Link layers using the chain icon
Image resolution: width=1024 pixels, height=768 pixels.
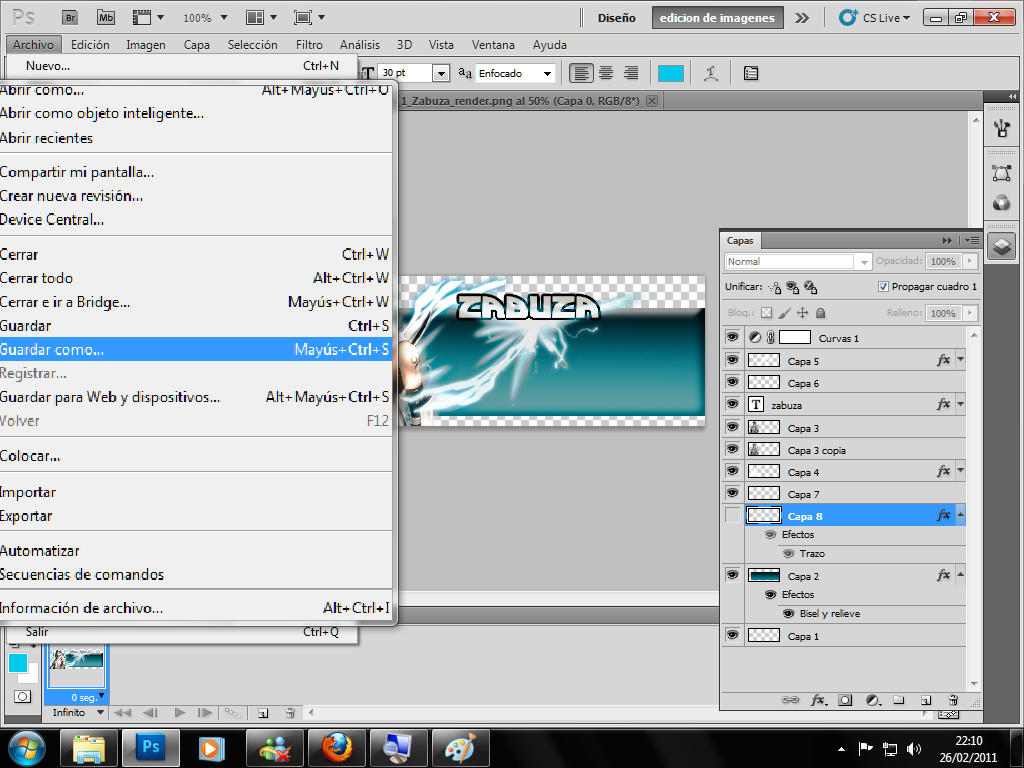pos(790,700)
